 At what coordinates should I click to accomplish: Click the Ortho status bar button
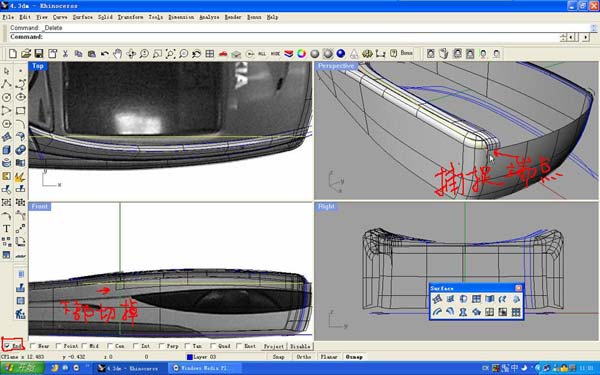point(303,357)
